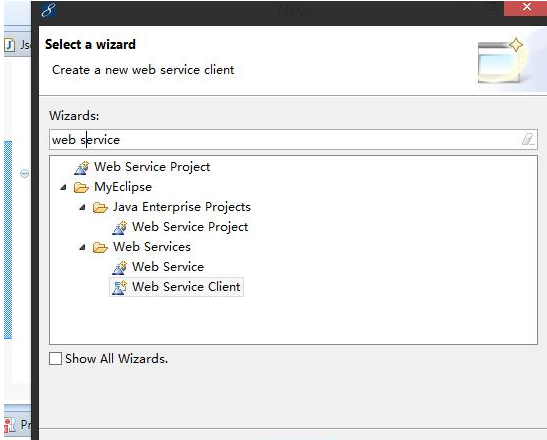547x440 pixels.
Task: Collapse the Java Enterprise Projects node
Action: (x=82, y=207)
